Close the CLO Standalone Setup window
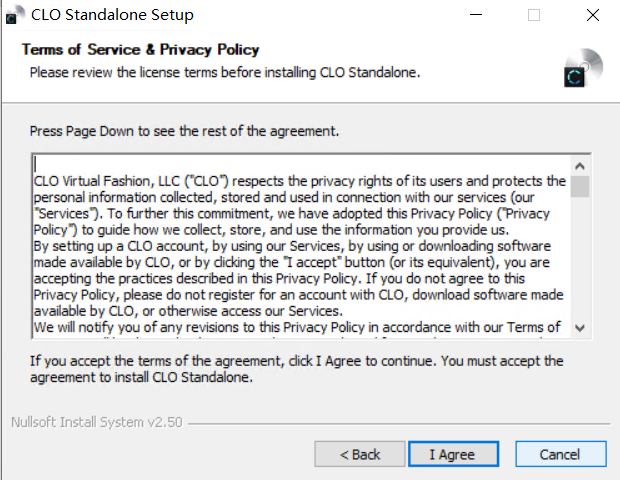This screenshot has height=480, width=620. 591,15
